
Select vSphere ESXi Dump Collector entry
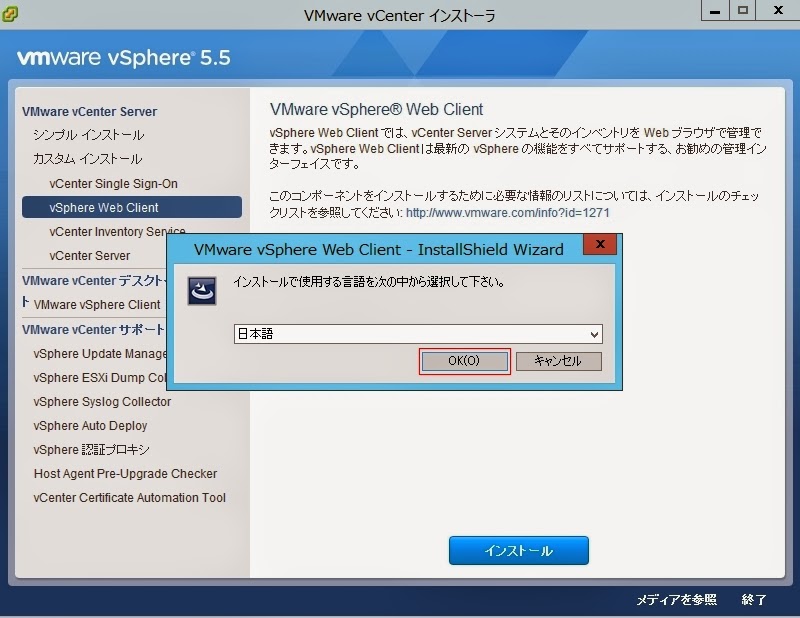tap(100, 378)
